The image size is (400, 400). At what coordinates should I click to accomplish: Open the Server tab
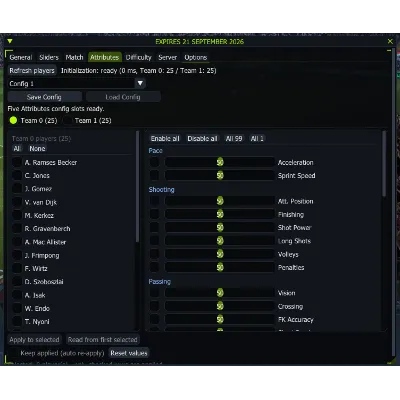[167, 57]
